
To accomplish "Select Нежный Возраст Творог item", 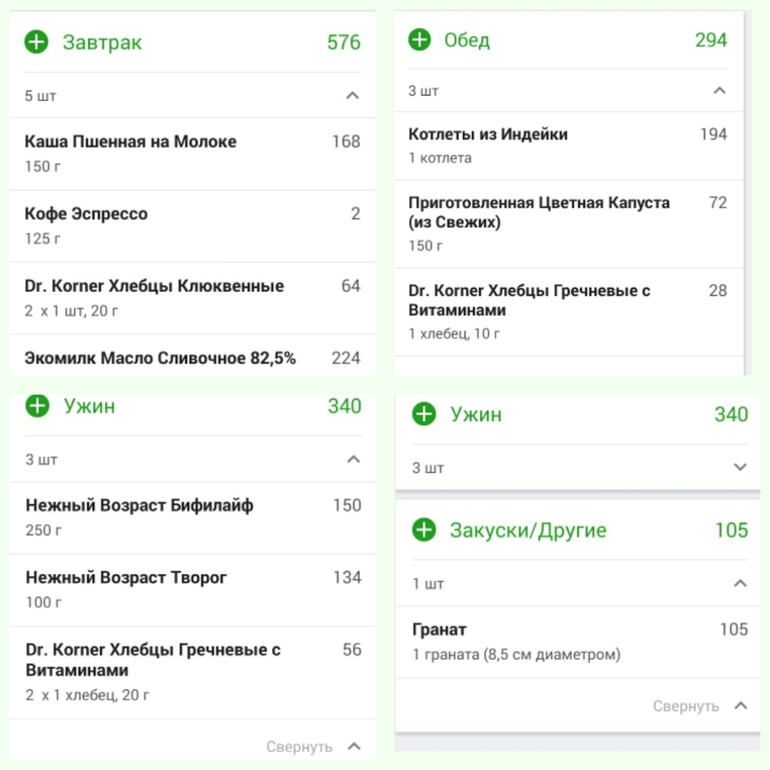I will tap(192, 590).
